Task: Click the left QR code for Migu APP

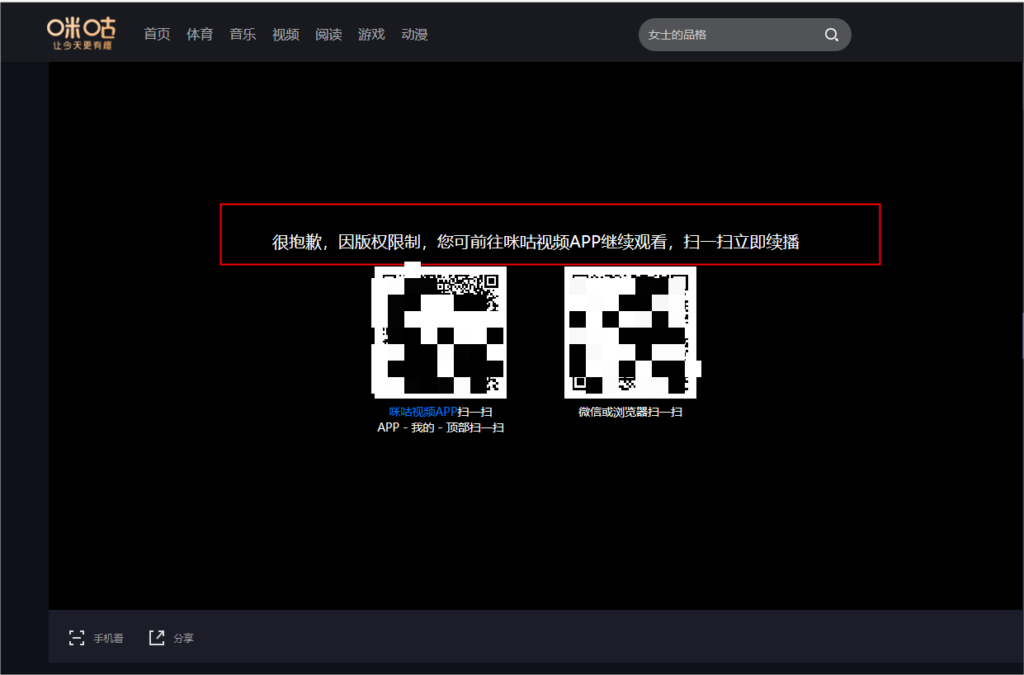Action: [x=439, y=332]
